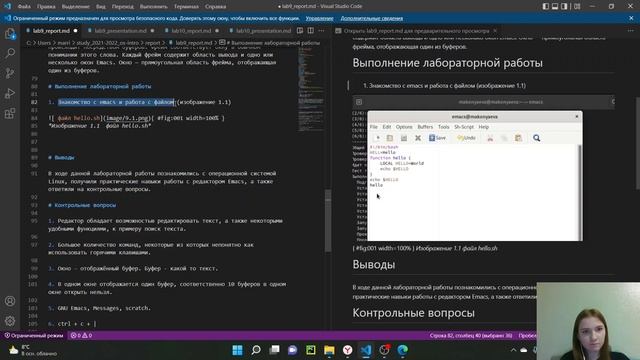This screenshot has width=640, height=360.
Task: Click the Выводы heading in preview
Action: coord(373,264)
